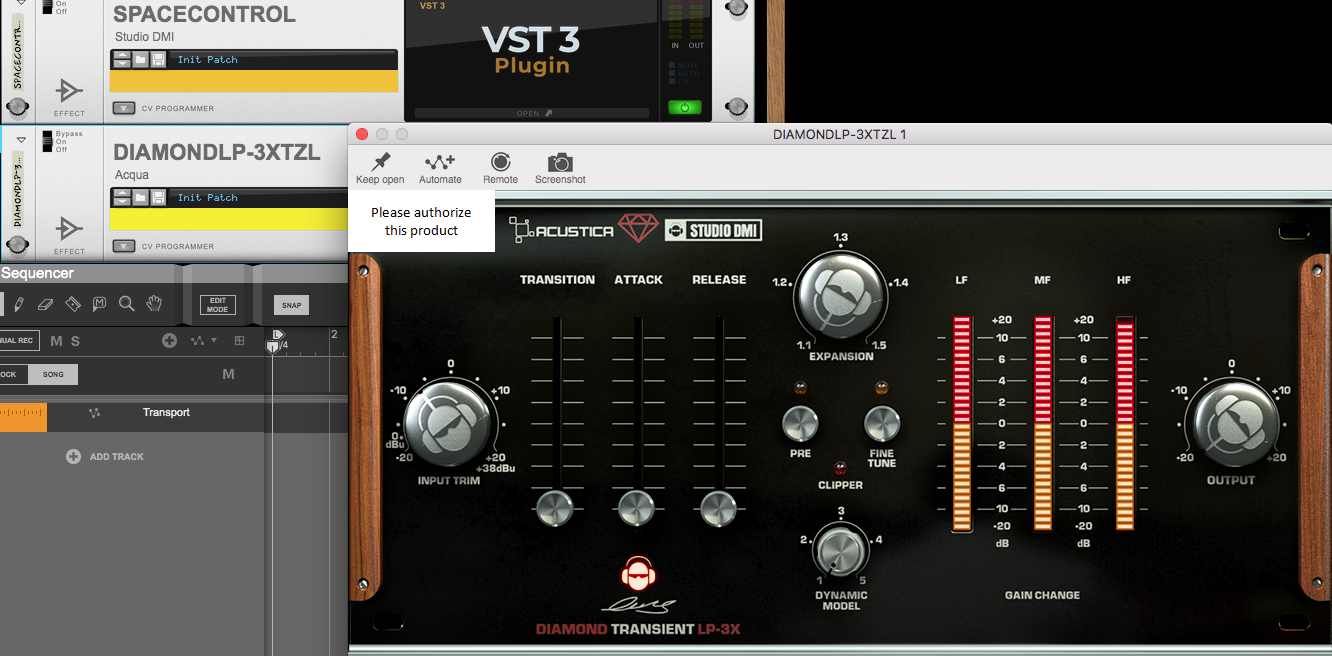Click the Remote icon
This screenshot has height=656, width=1332.
pos(500,168)
